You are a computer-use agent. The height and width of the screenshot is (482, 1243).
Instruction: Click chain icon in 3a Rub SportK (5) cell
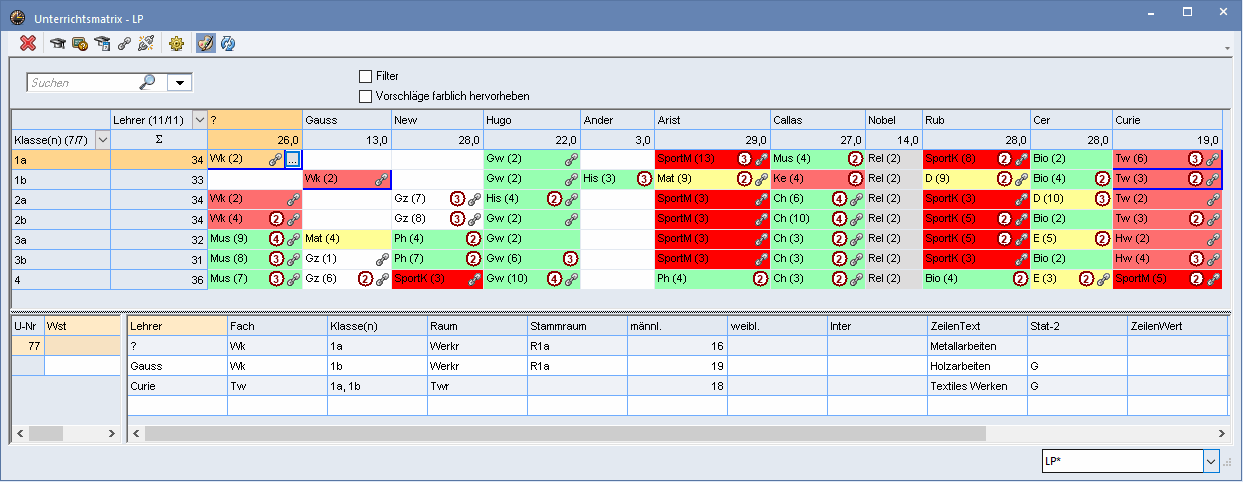(1021, 239)
